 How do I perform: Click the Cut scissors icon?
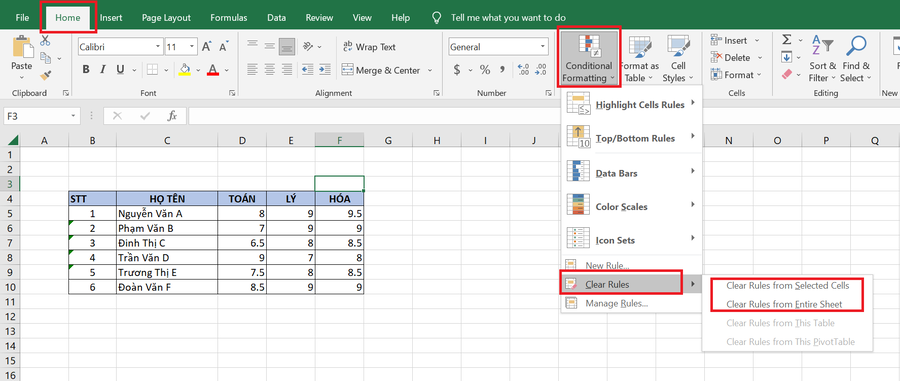pyautogui.click(x=45, y=41)
